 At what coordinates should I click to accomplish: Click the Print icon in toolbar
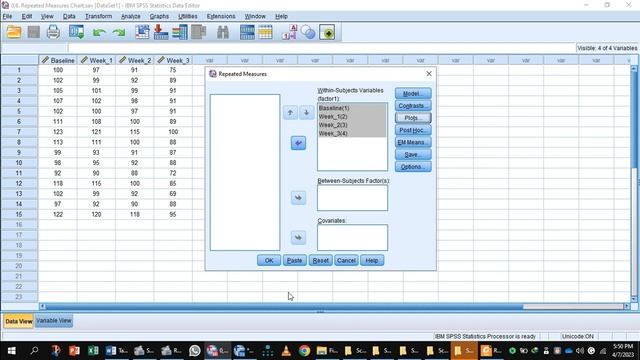pos(53,32)
